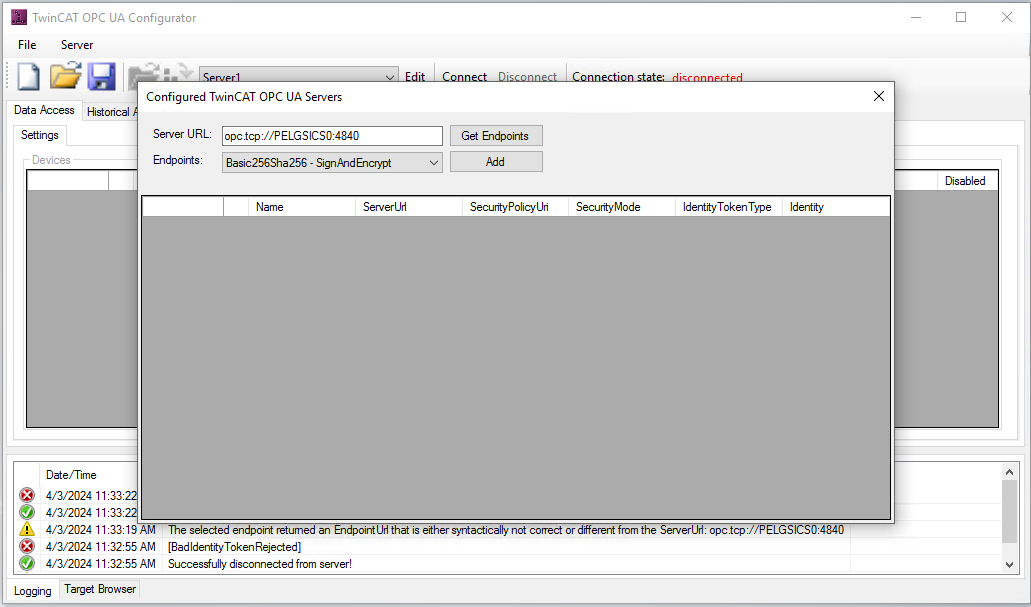The image size is (1031, 607).
Task: Switch to the Target Browser tab
Action: pos(100,590)
